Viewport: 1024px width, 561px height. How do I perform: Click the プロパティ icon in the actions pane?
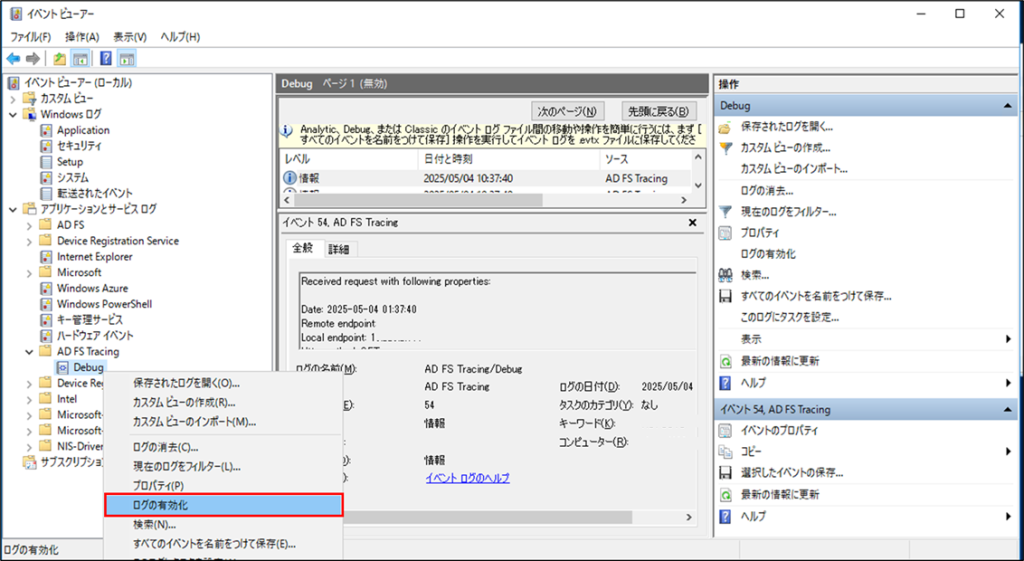[725, 232]
